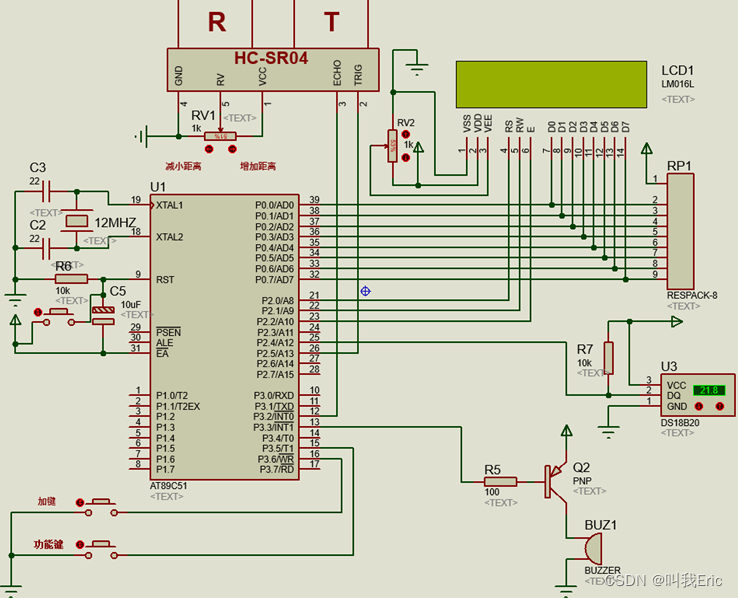Viewport: 738px width, 598px height.
Task: Click the XTAL1 pin label
Action: coord(169,205)
